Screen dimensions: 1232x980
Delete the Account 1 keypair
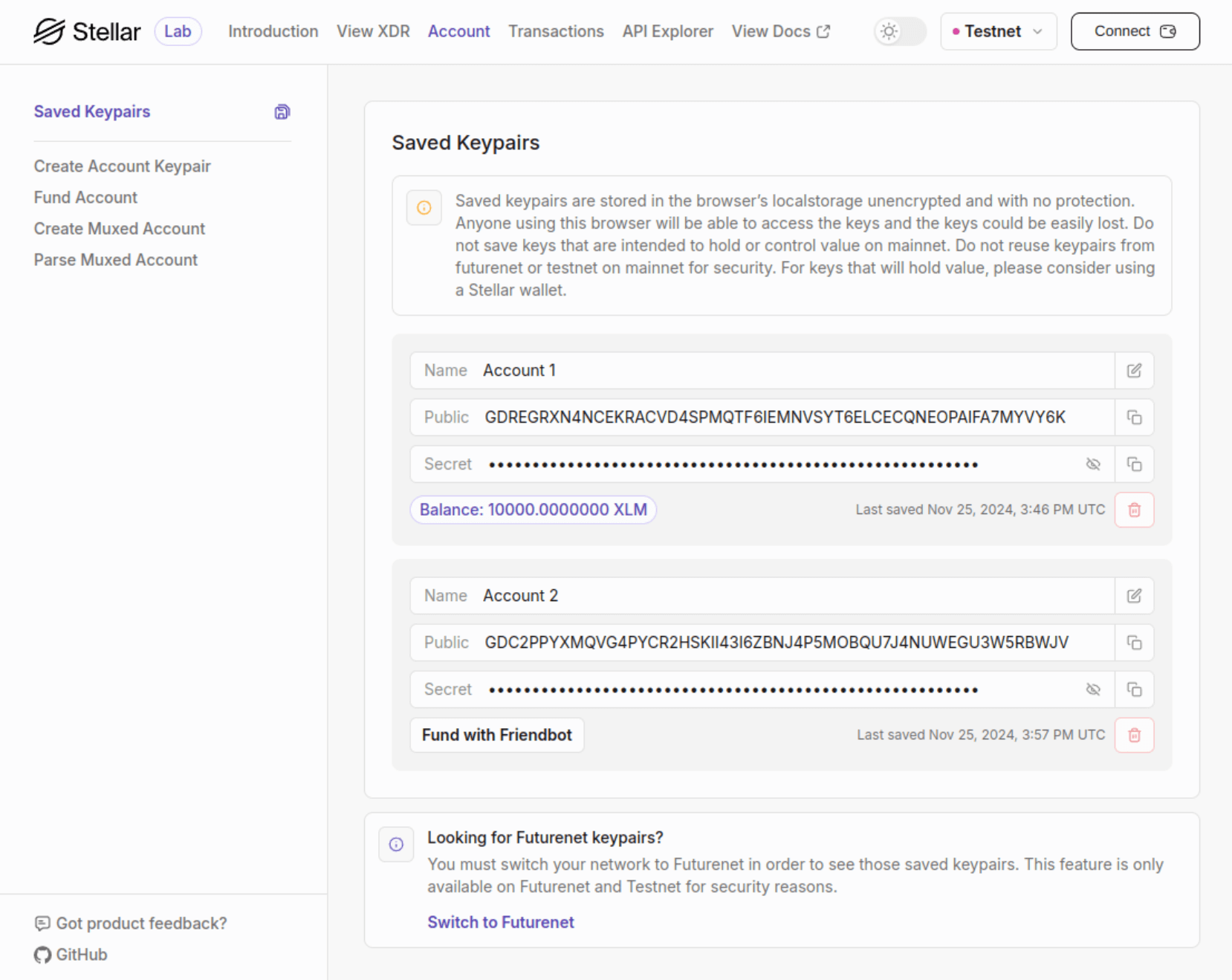tap(1134, 510)
